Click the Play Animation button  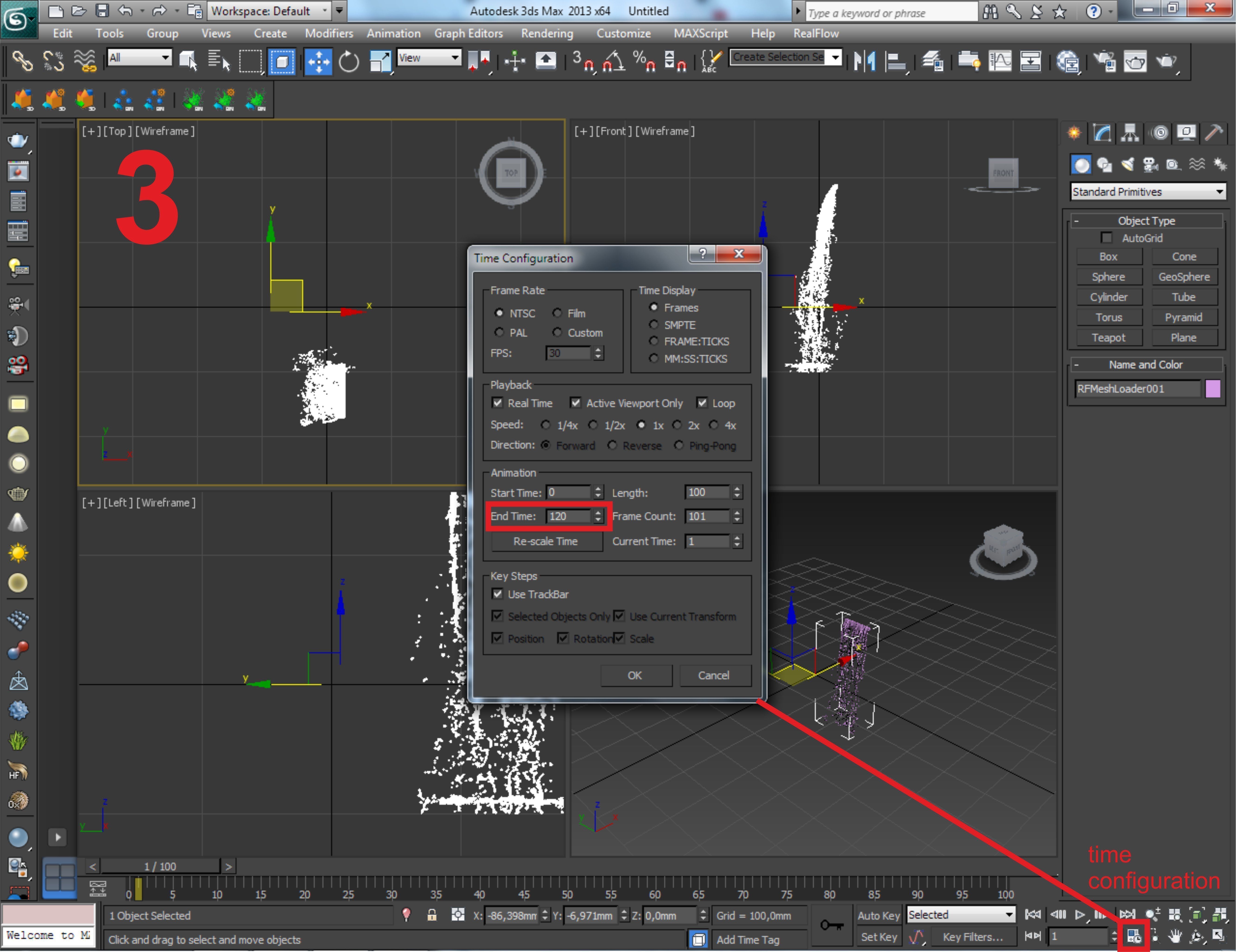click(1080, 915)
